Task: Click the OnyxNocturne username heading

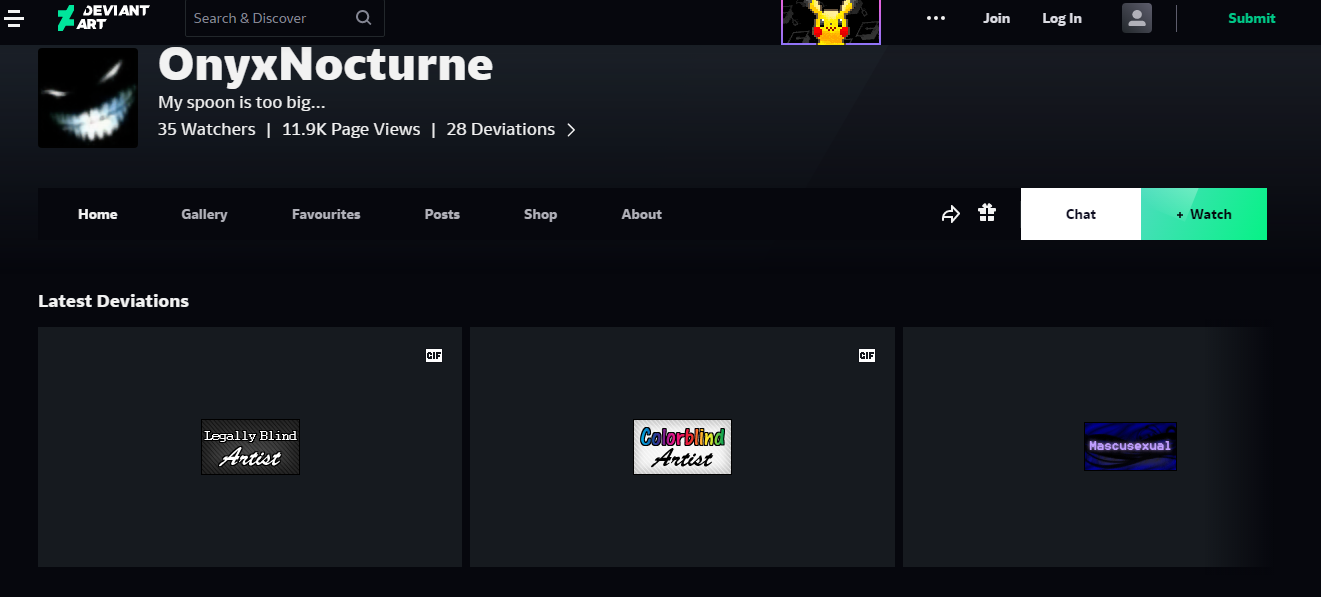Action: [x=326, y=65]
